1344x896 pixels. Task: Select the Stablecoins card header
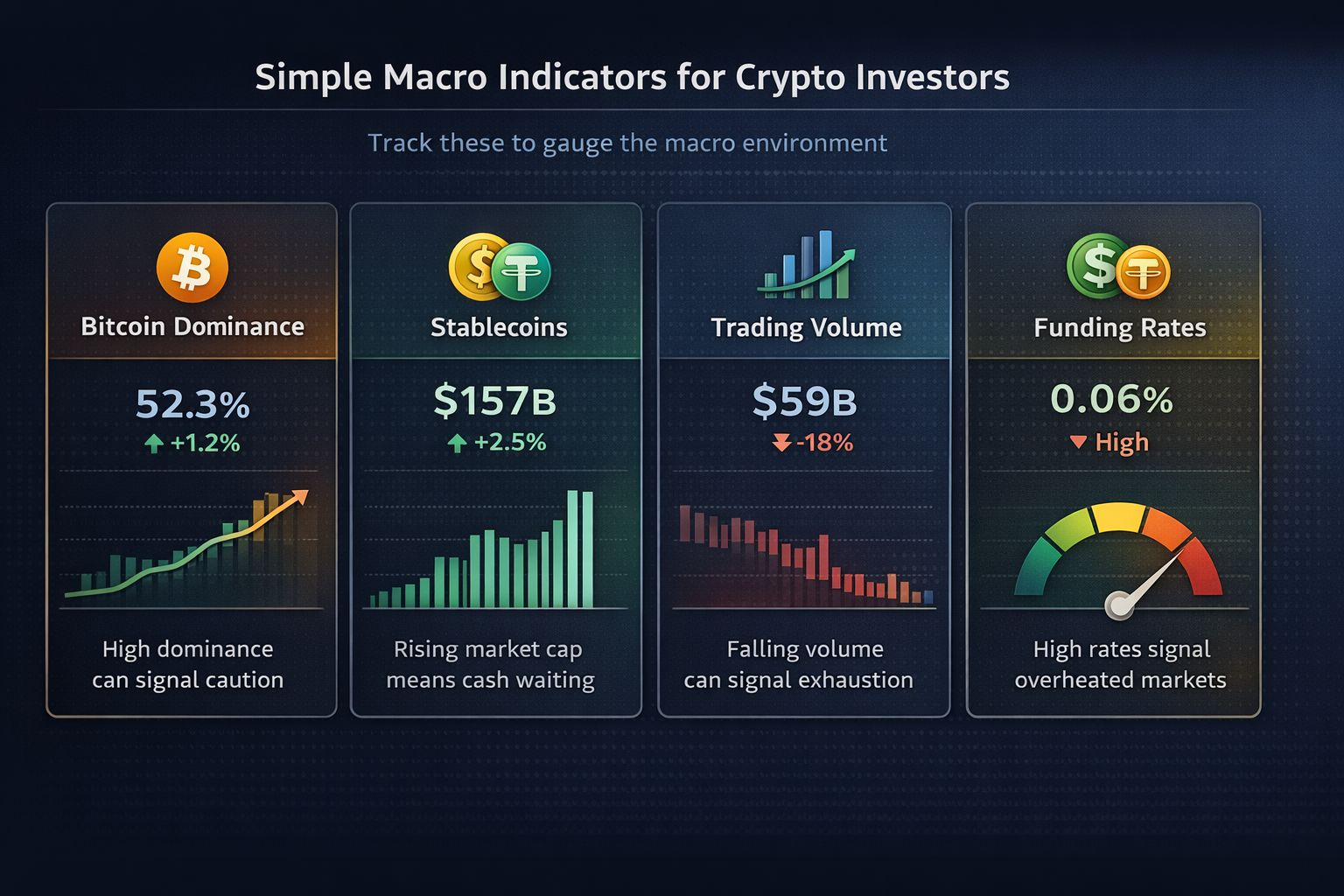(499, 327)
